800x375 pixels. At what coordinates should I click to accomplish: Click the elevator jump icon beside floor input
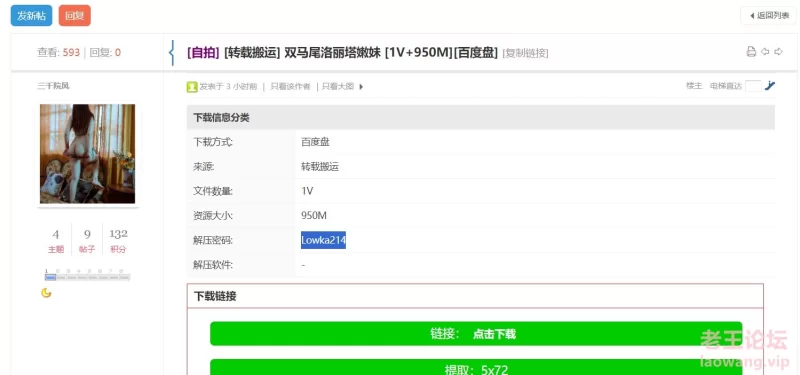click(x=770, y=86)
